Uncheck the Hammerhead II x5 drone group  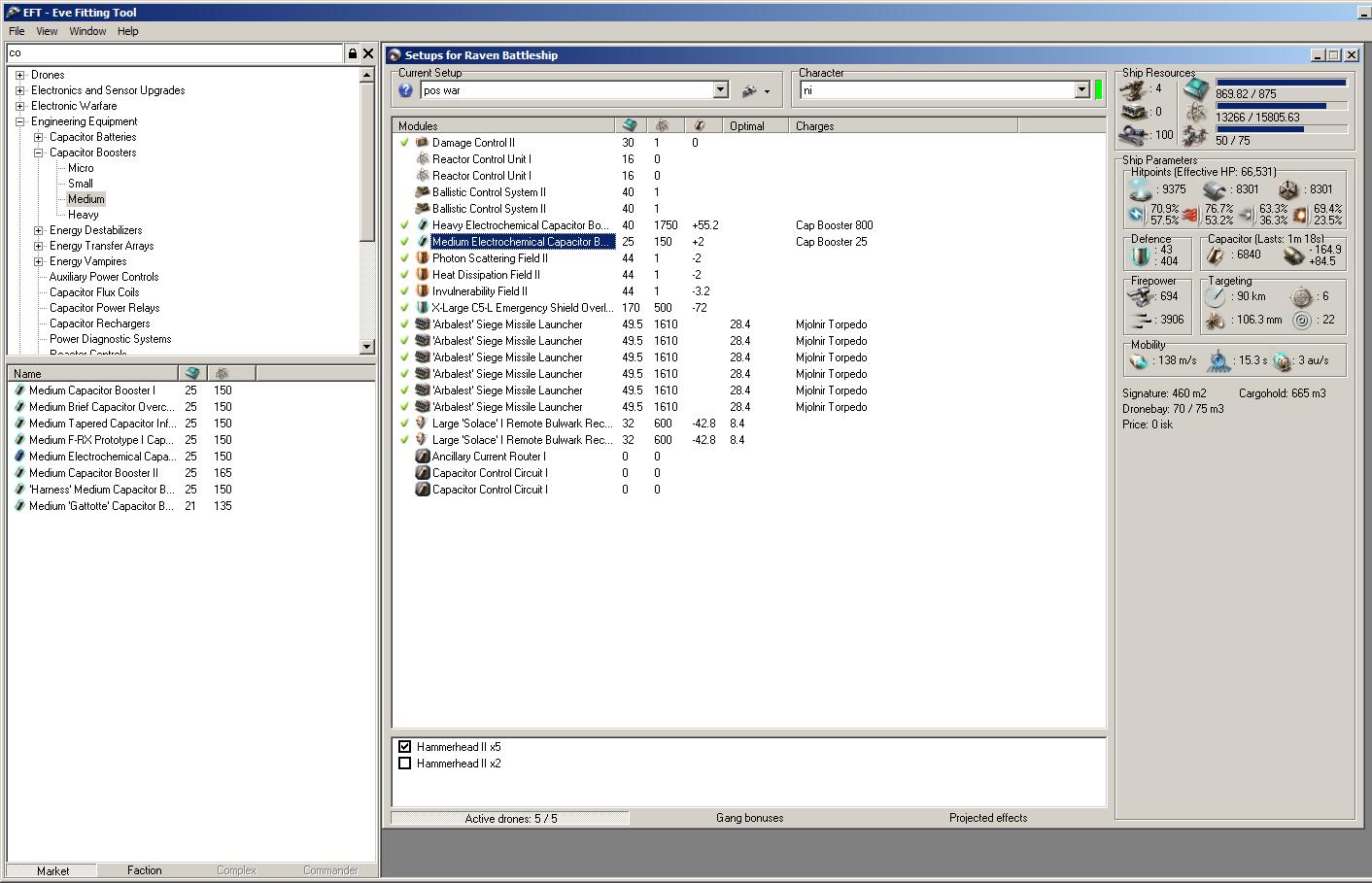405,747
